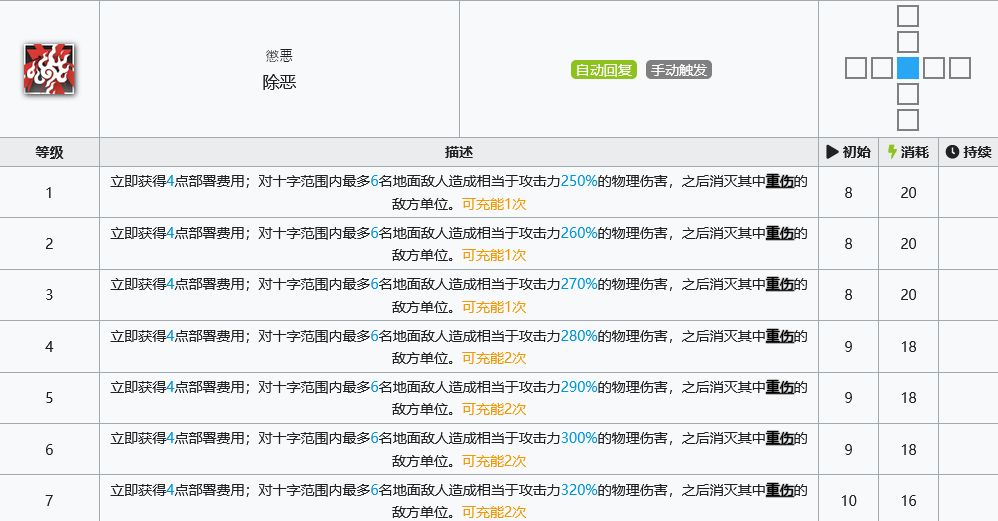Screen dimensions: 998x521
Task: Click initial SP value 10 in level 7 row
Action: tap(848, 501)
